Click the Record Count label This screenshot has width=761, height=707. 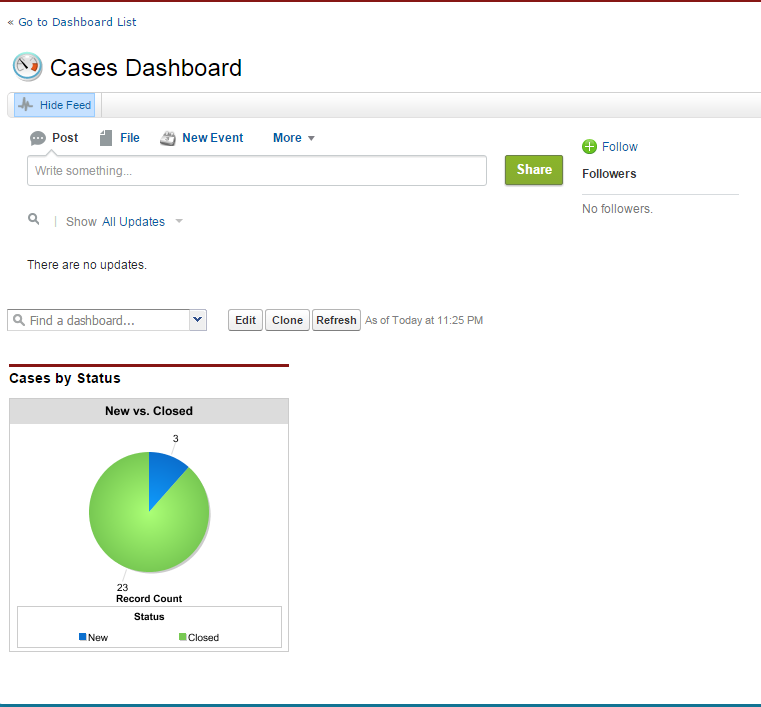click(x=149, y=599)
